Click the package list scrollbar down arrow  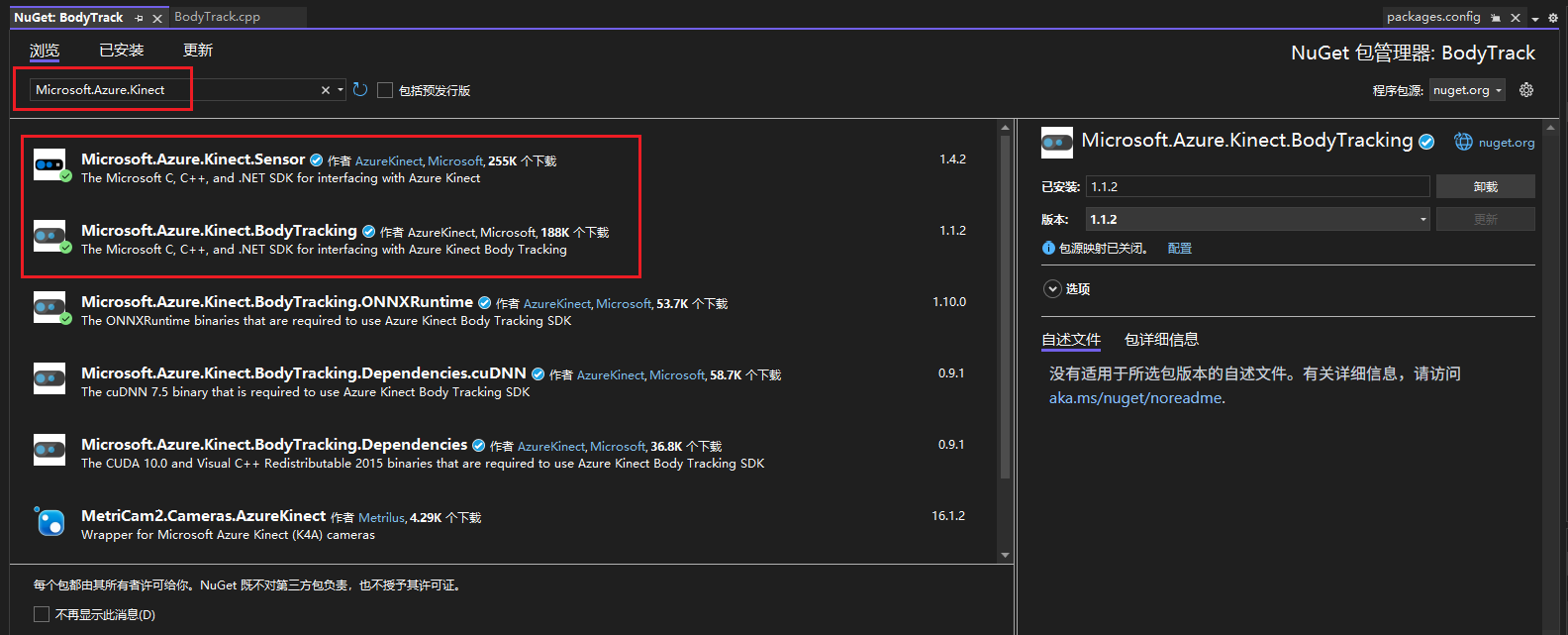(1005, 555)
